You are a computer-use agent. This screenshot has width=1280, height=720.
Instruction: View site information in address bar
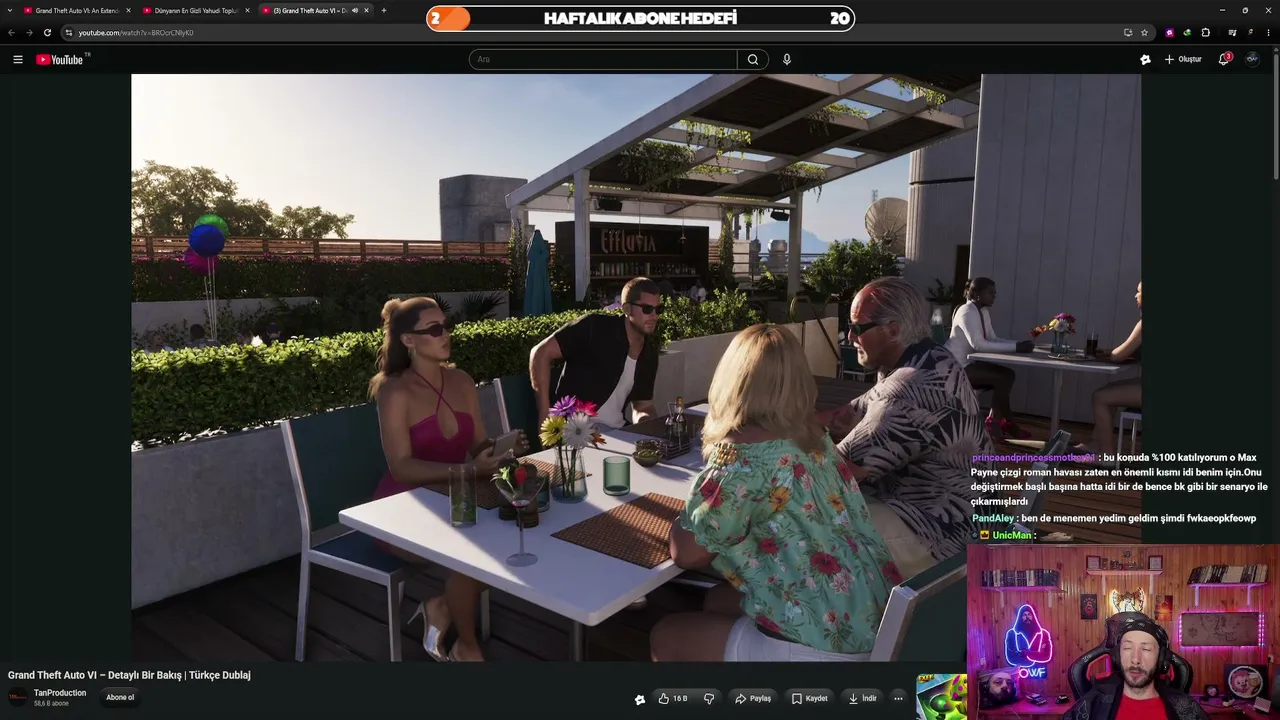coord(68,32)
